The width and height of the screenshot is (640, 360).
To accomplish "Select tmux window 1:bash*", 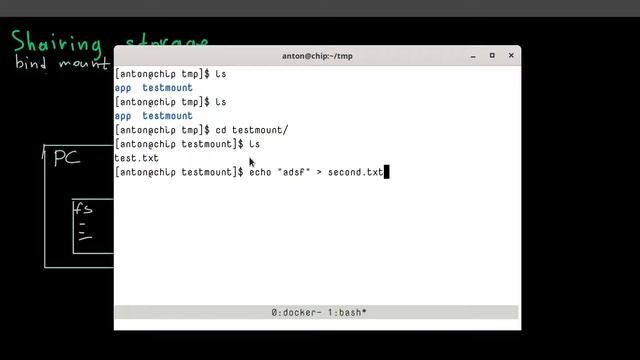I will 348,313.
